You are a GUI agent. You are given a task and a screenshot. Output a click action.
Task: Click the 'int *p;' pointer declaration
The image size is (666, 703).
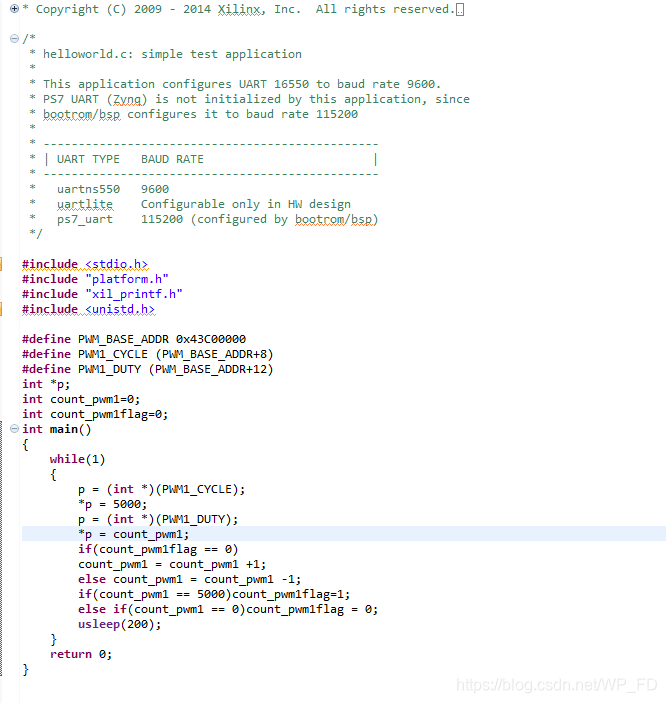click(x=46, y=384)
